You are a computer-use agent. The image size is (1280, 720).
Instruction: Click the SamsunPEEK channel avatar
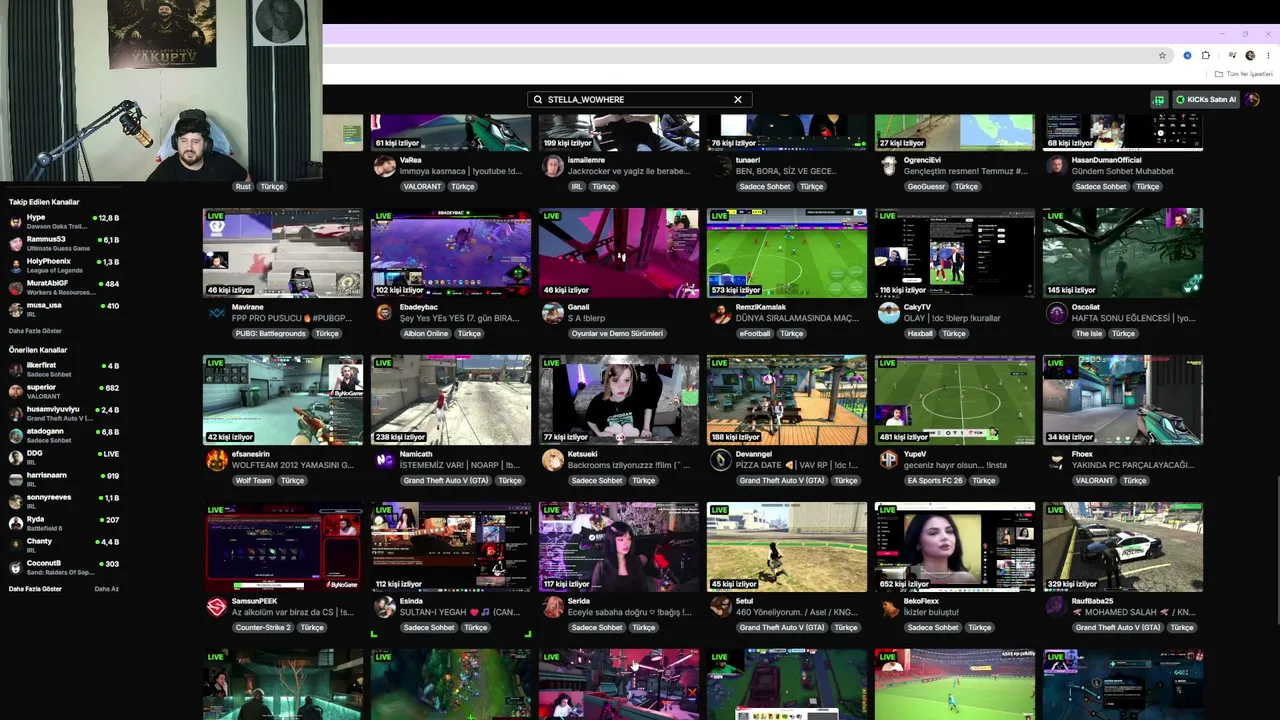(x=216, y=607)
